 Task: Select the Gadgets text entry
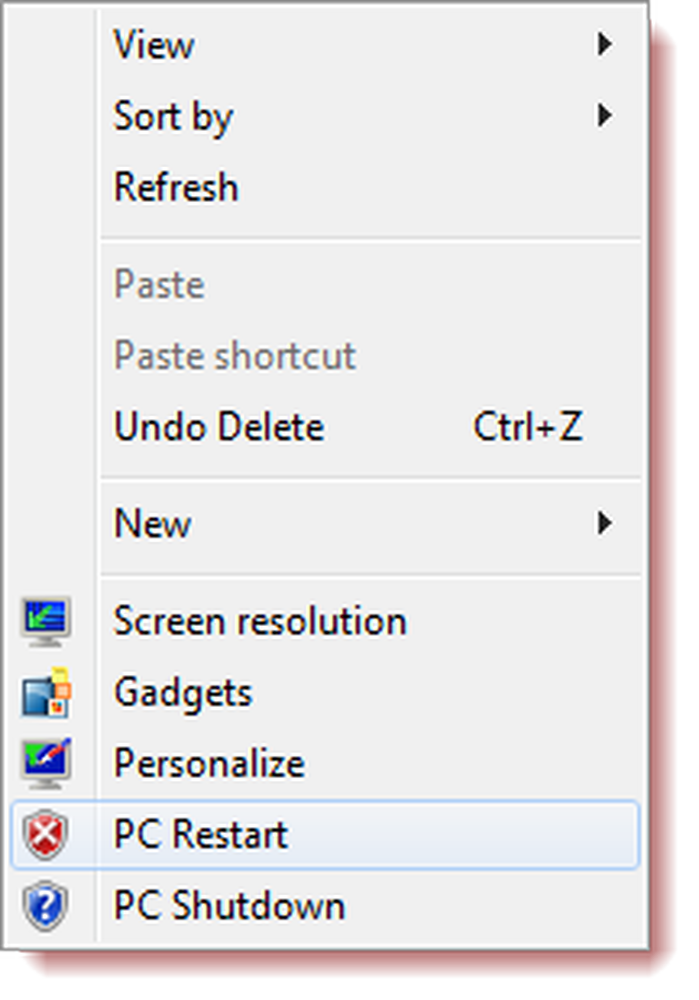(183, 694)
